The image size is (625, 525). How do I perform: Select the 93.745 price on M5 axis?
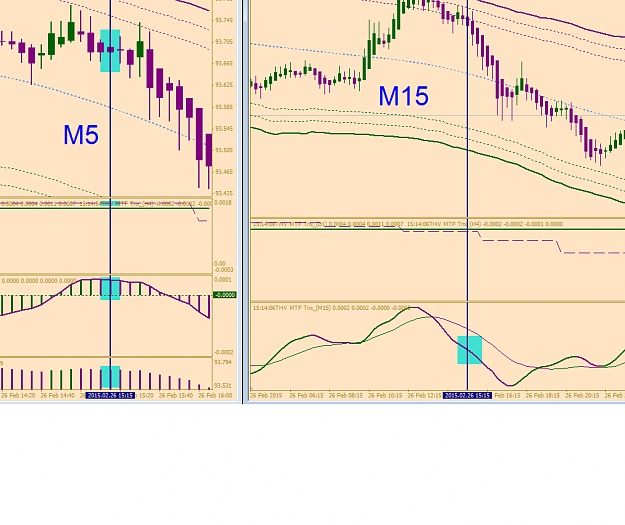[224, 20]
